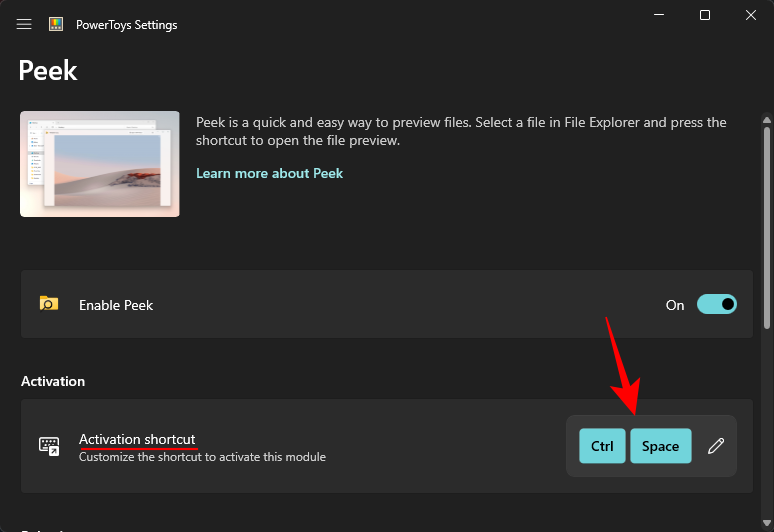Screen dimensions: 774x532
Task: Toggle the Enable Peek switch off
Action: (717, 304)
